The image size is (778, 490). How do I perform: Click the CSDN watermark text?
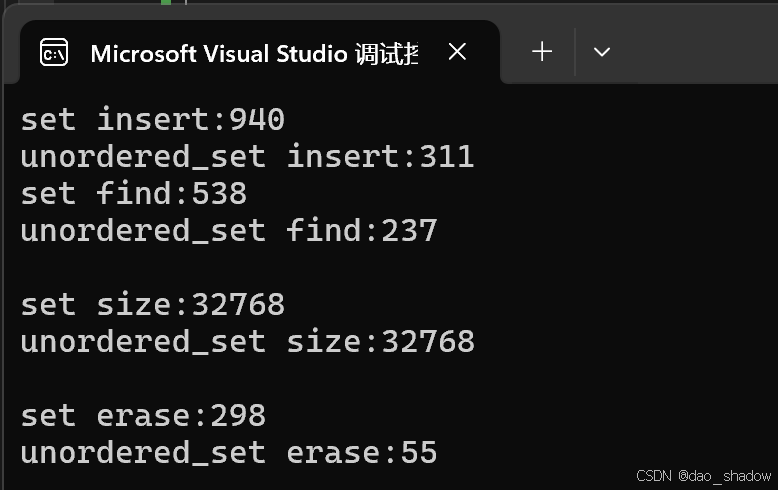tap(654, 476)
